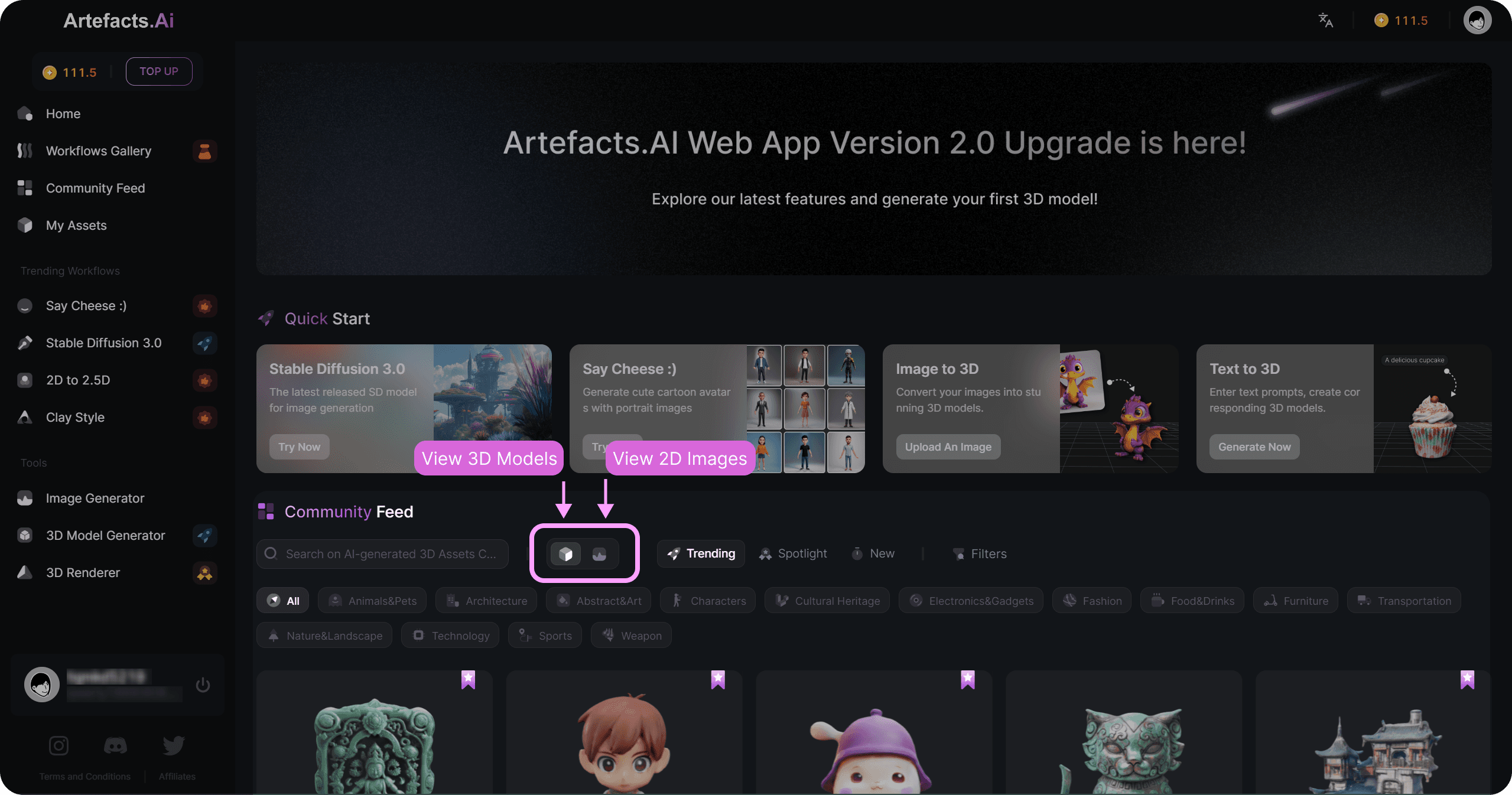Filter by Food&Drinks category
This screenshot has height=795, width=1512.
pos(1192,601)
